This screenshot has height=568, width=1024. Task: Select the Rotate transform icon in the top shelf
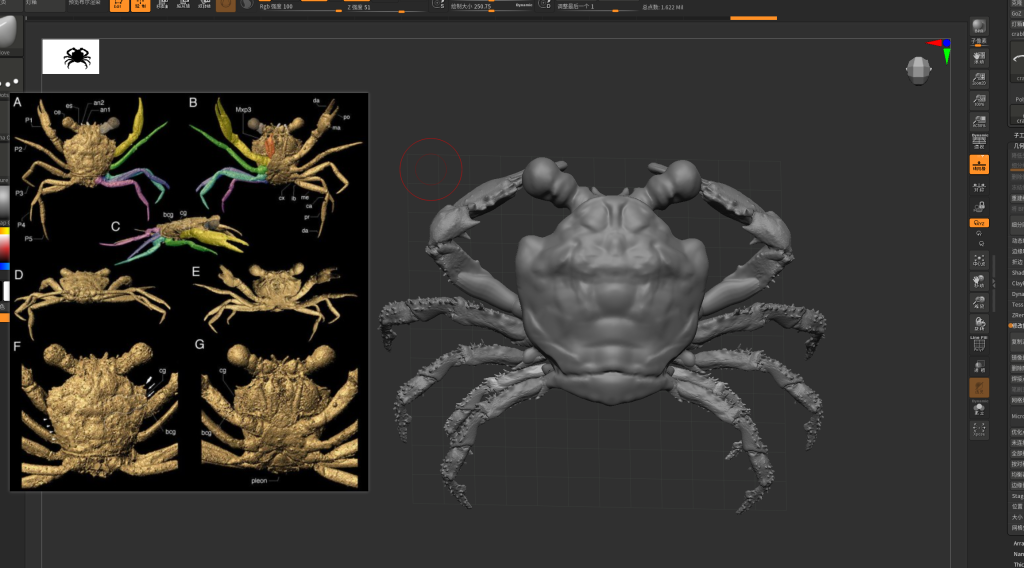204,5
